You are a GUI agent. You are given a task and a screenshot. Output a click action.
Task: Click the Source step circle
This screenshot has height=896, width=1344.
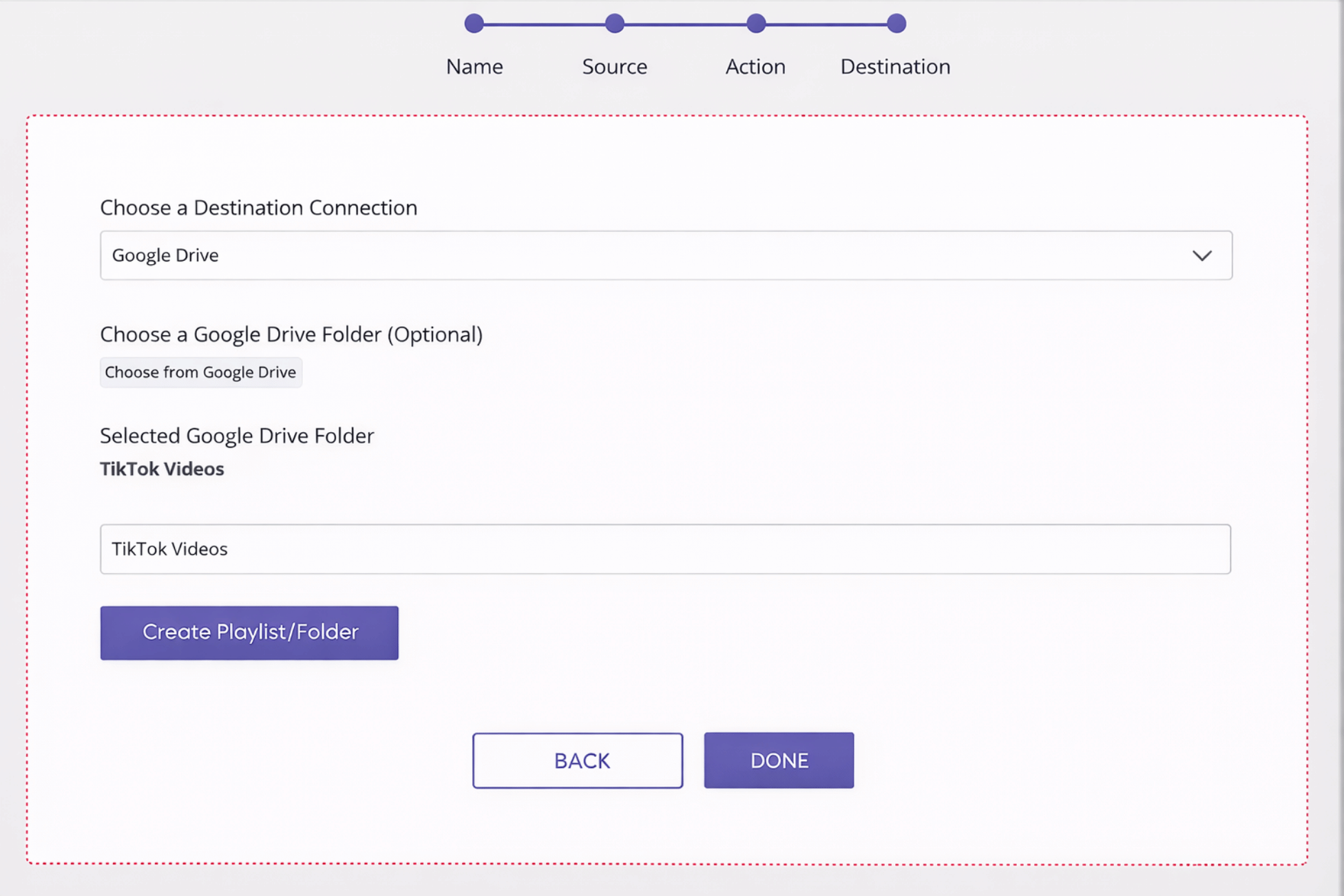614,23
